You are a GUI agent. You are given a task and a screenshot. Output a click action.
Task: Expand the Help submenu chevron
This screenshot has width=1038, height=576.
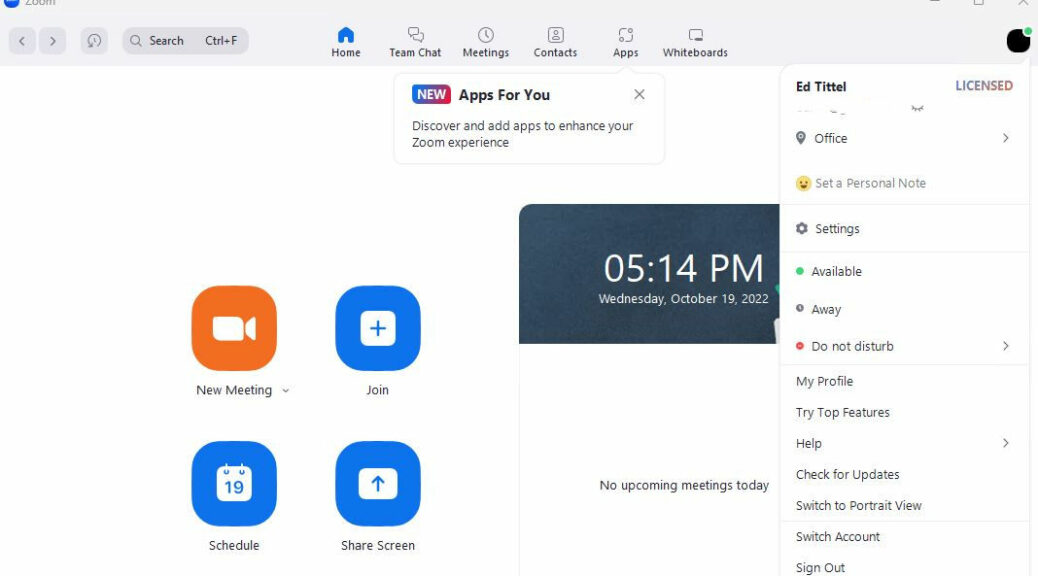(x=1006, y=443)
